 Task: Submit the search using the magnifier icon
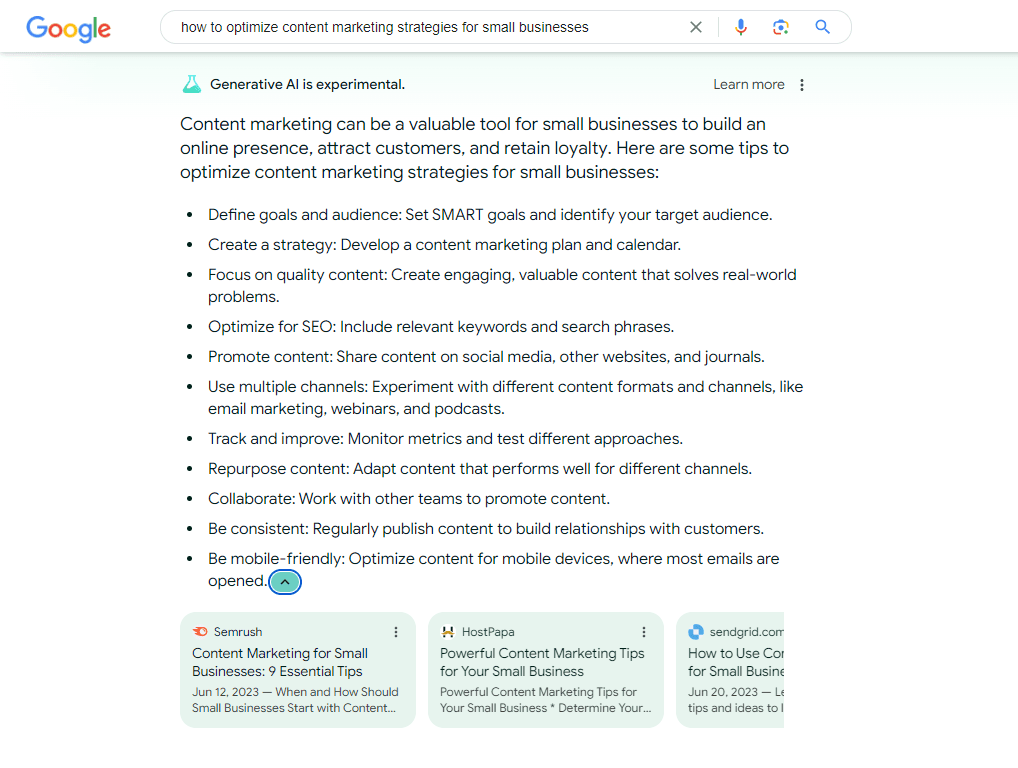coord(822,27)
